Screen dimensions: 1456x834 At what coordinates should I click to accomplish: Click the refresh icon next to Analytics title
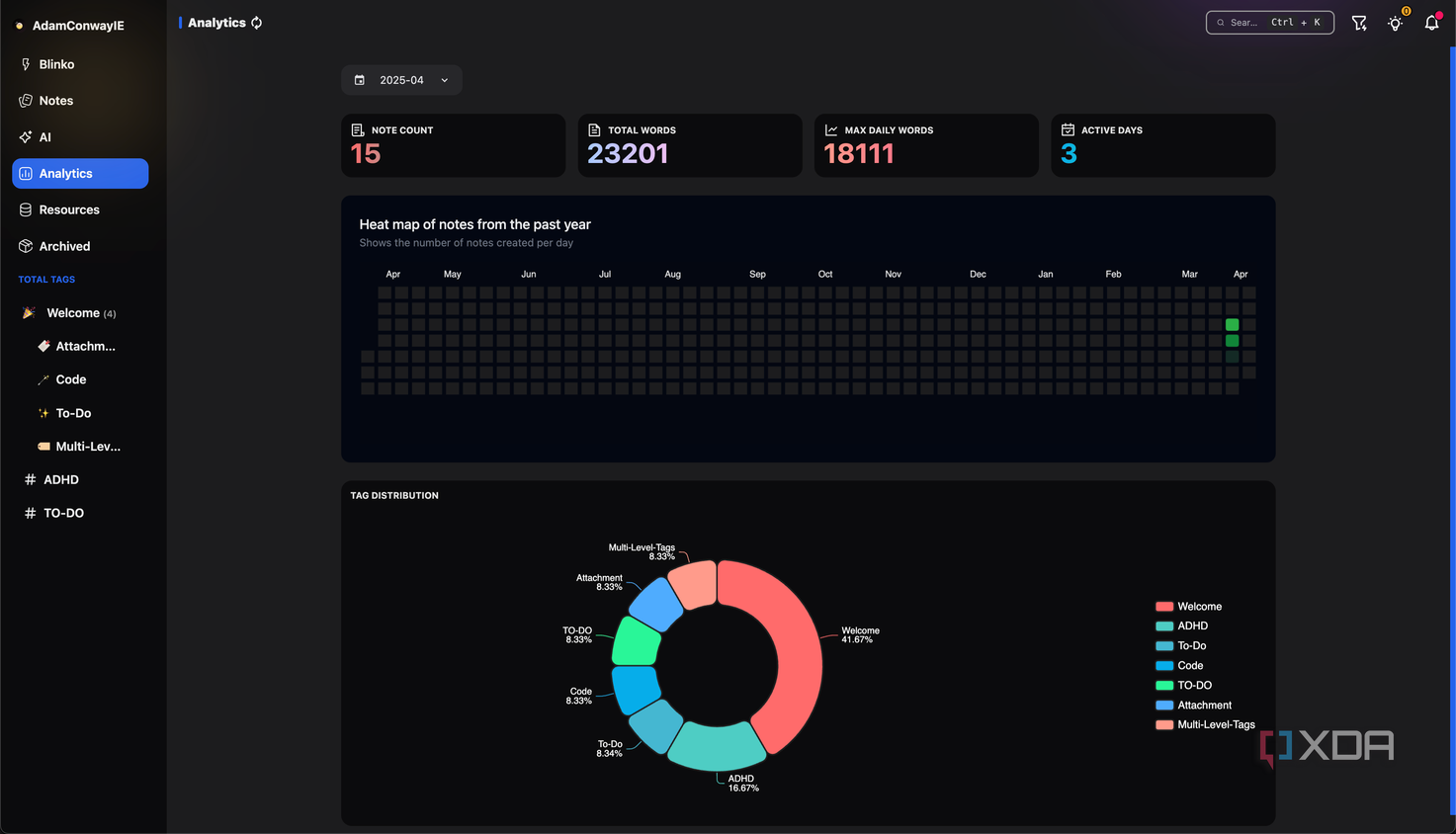(257, 23)
